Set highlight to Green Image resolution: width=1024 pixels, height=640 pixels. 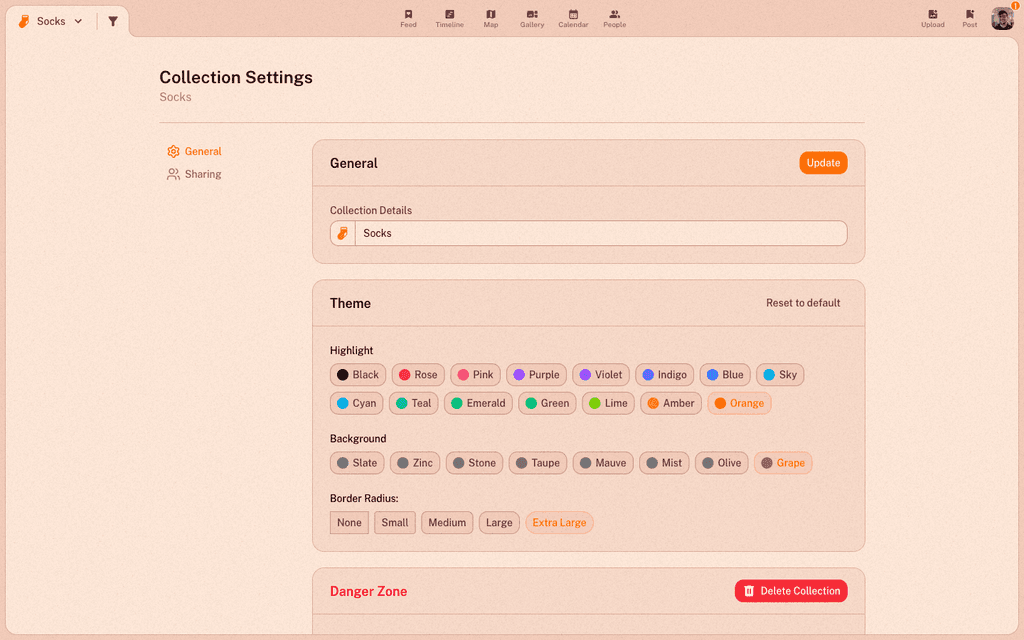547,404
